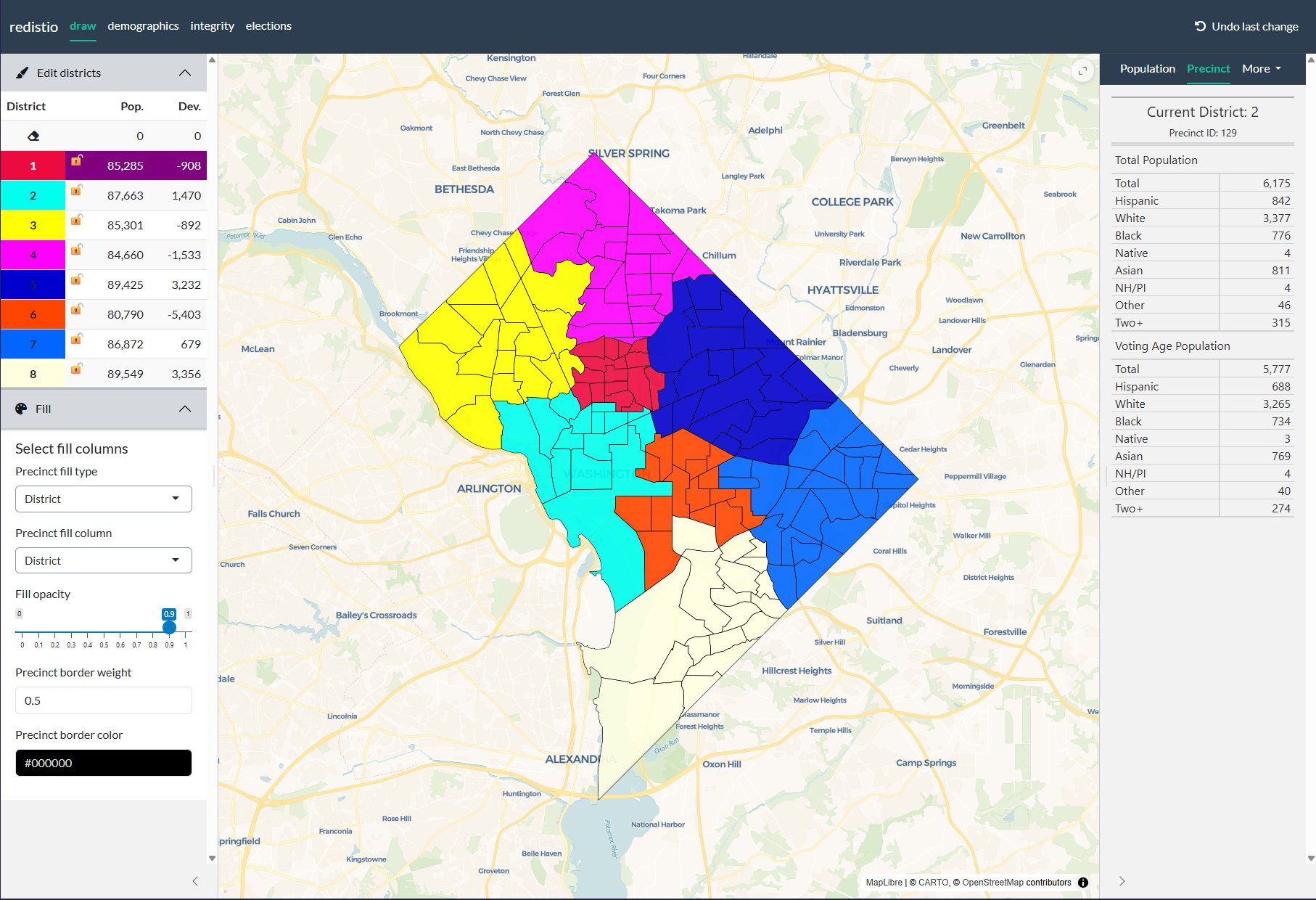Click left sidebar collapse arrow
The width and height of the screenshot is (1316, 900).
click(x=195, y=881)
